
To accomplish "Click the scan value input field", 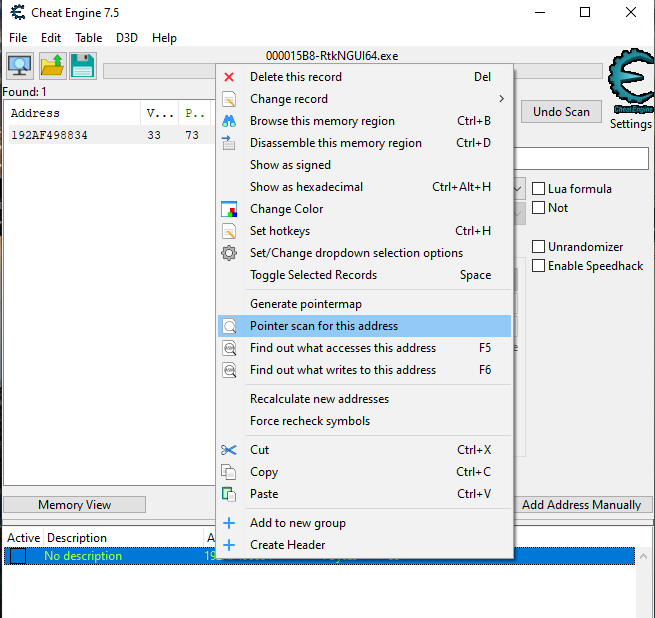I will pos(581,158).
